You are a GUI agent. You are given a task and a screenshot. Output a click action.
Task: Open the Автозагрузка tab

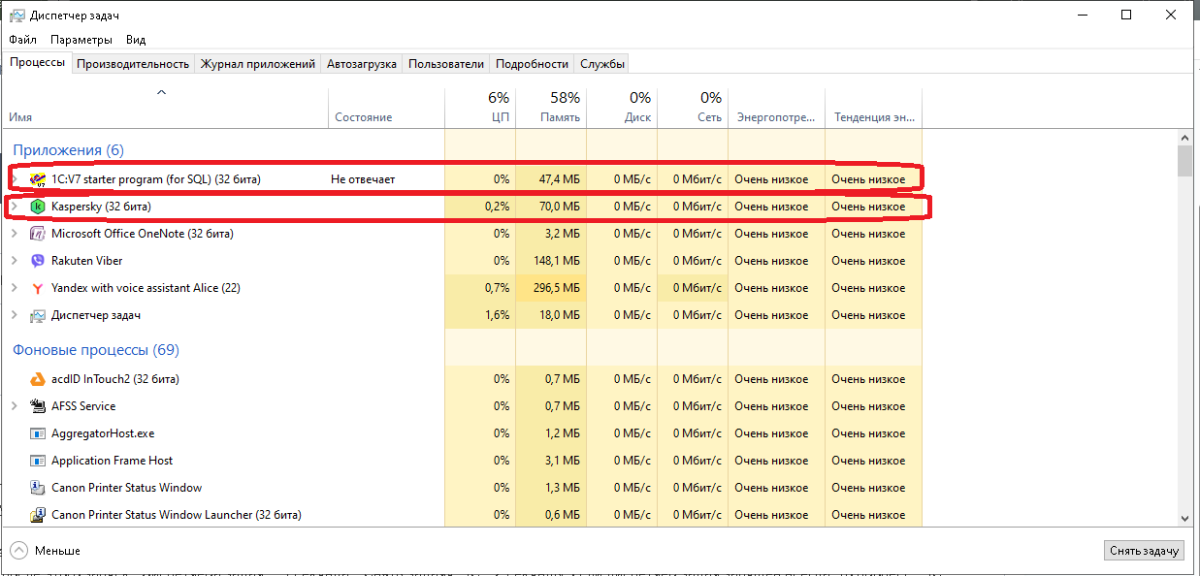[362, 64]
